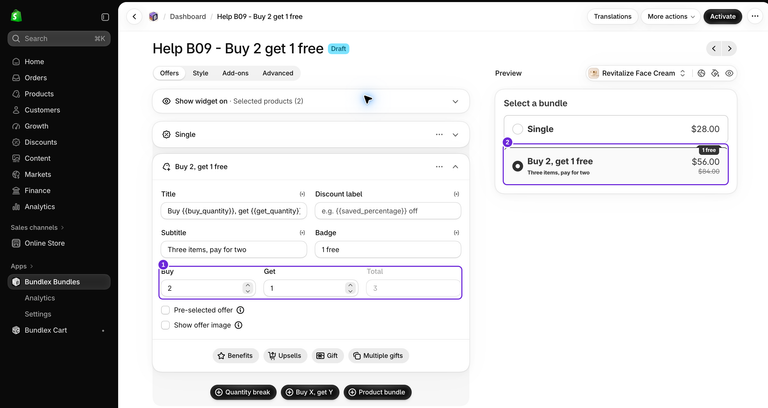Click the Dashboard breadcrumb link

click(188, 17)
